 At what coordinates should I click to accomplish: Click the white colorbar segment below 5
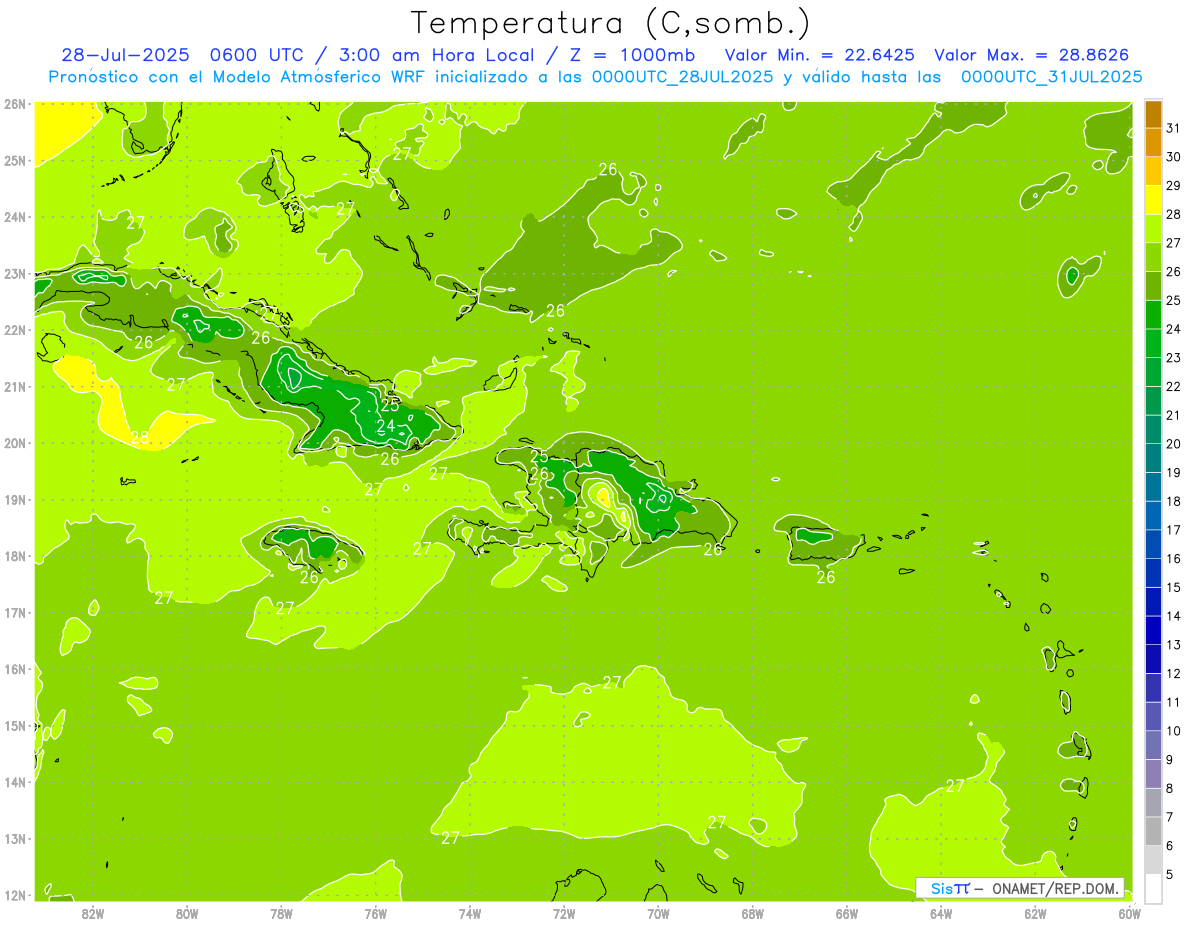pos(1153,888)
